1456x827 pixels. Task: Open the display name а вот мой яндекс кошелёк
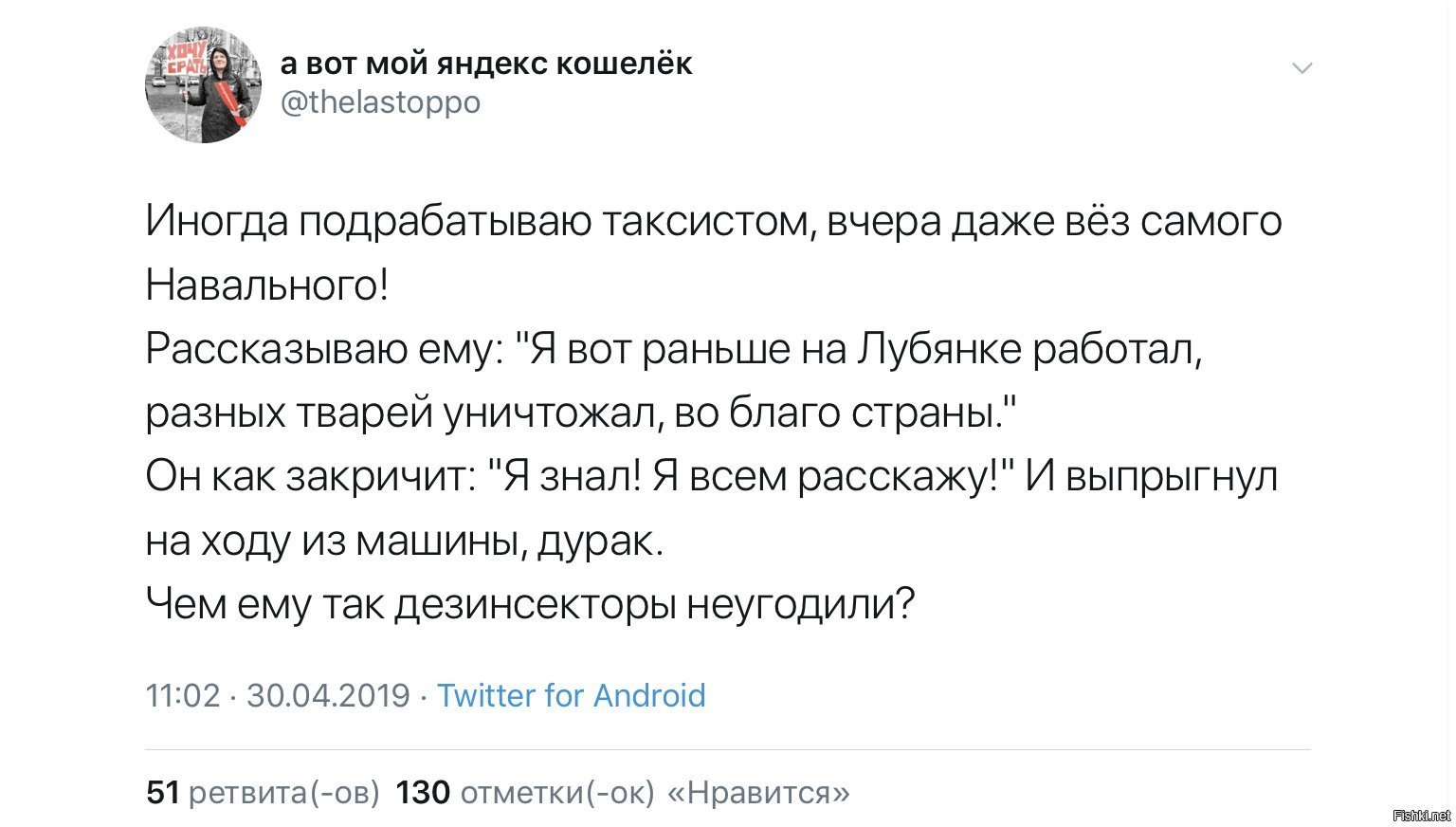point(486,63)
